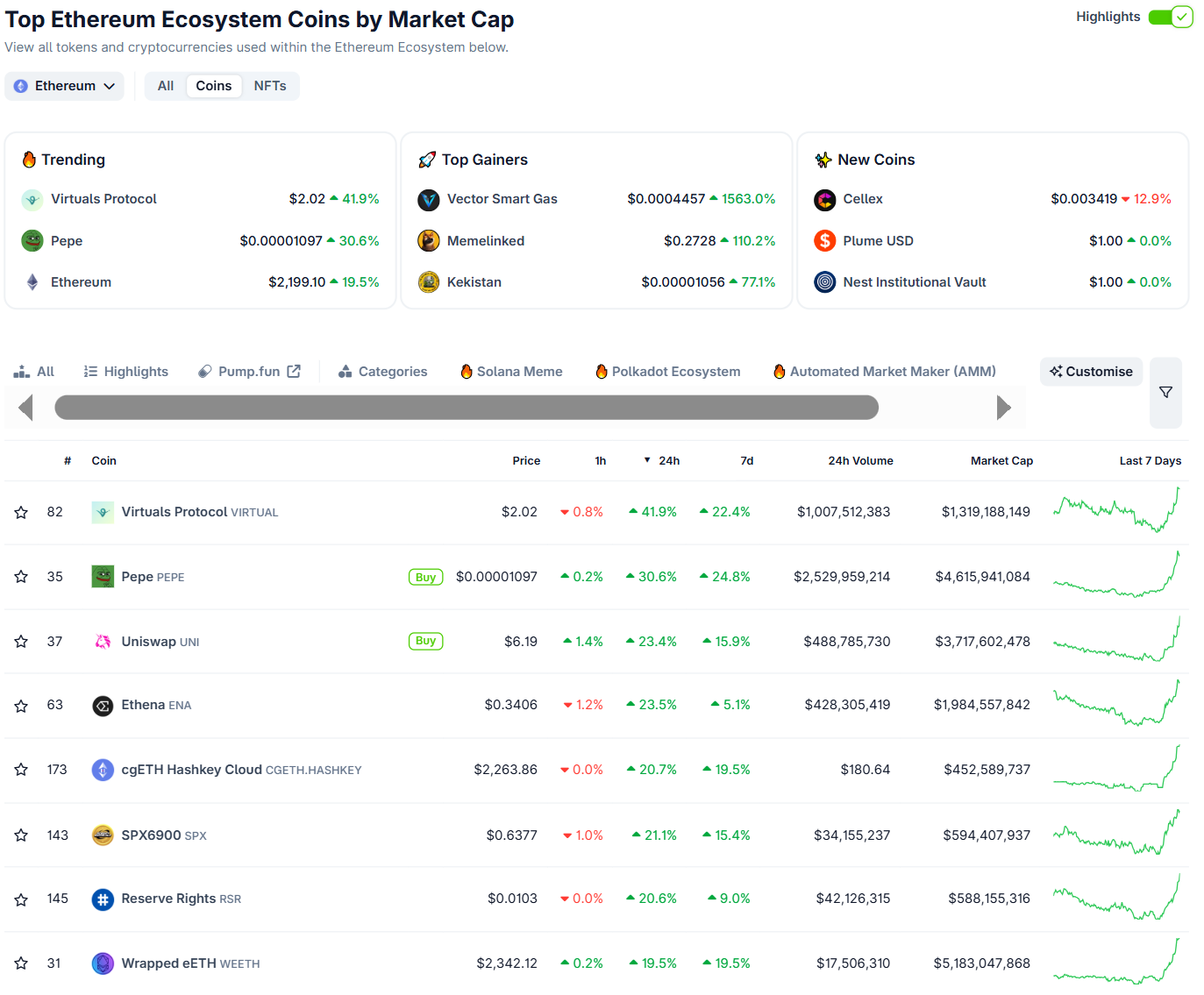Click the filter funnel icon
The width and height of the screenshot is (1204, 995).
coord(1165,393)
